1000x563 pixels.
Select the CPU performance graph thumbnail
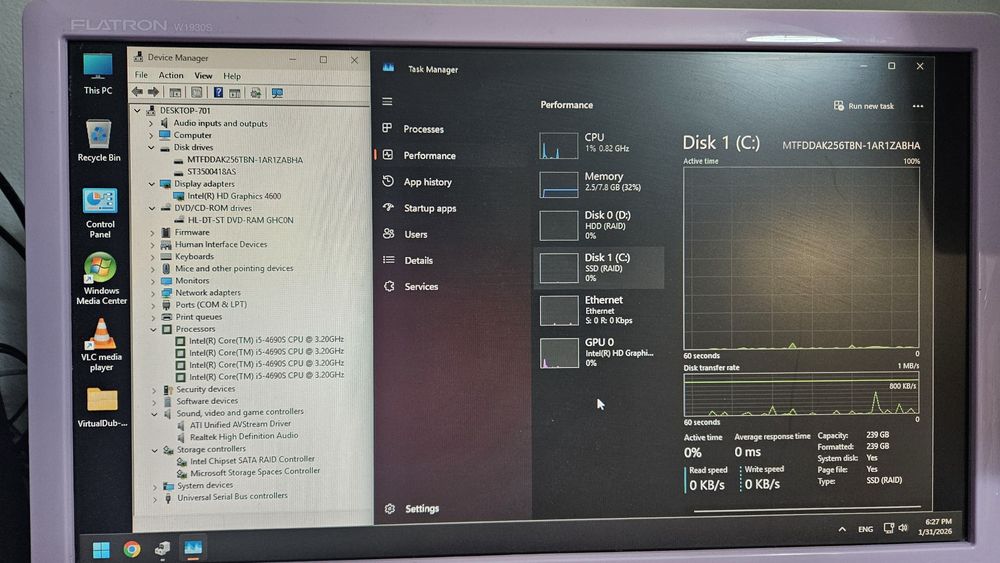pyautogui.click(x=559, y=145)
